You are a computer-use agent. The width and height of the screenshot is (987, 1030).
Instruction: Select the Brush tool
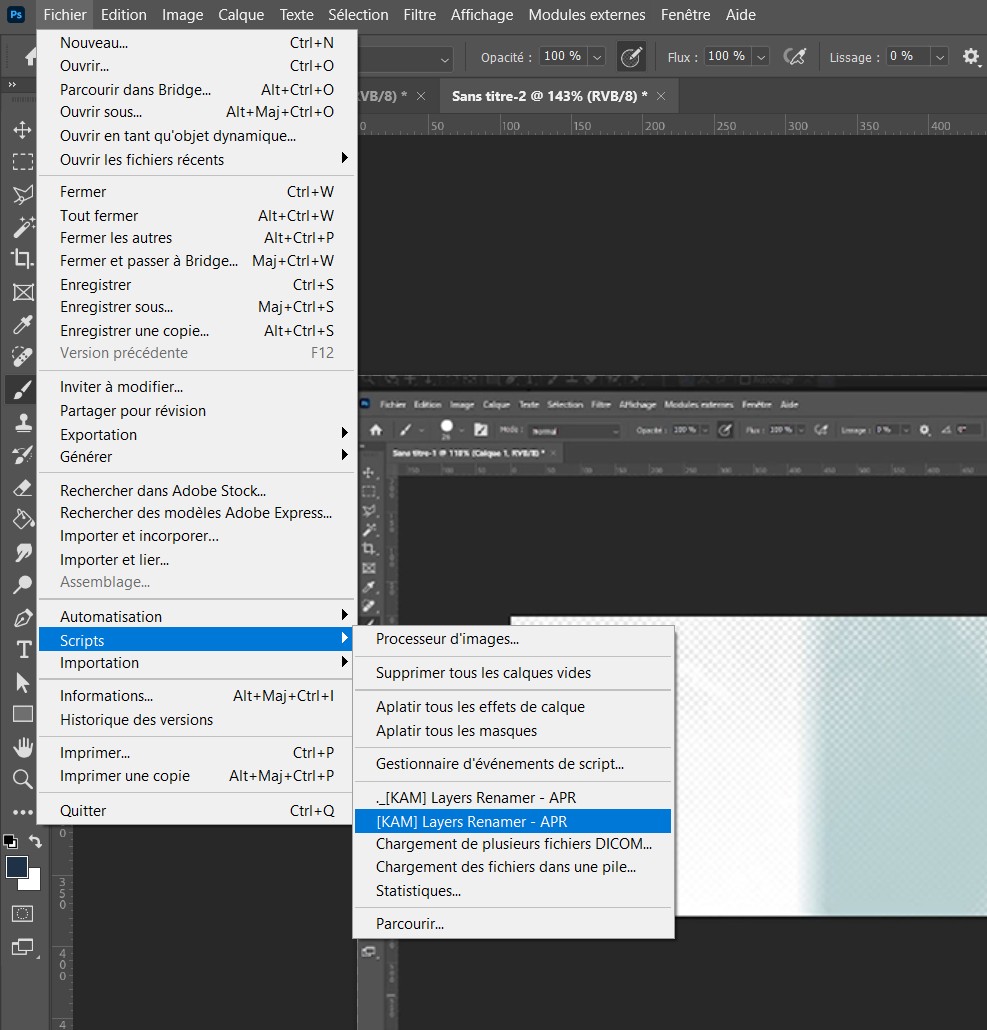click(22, 390)
